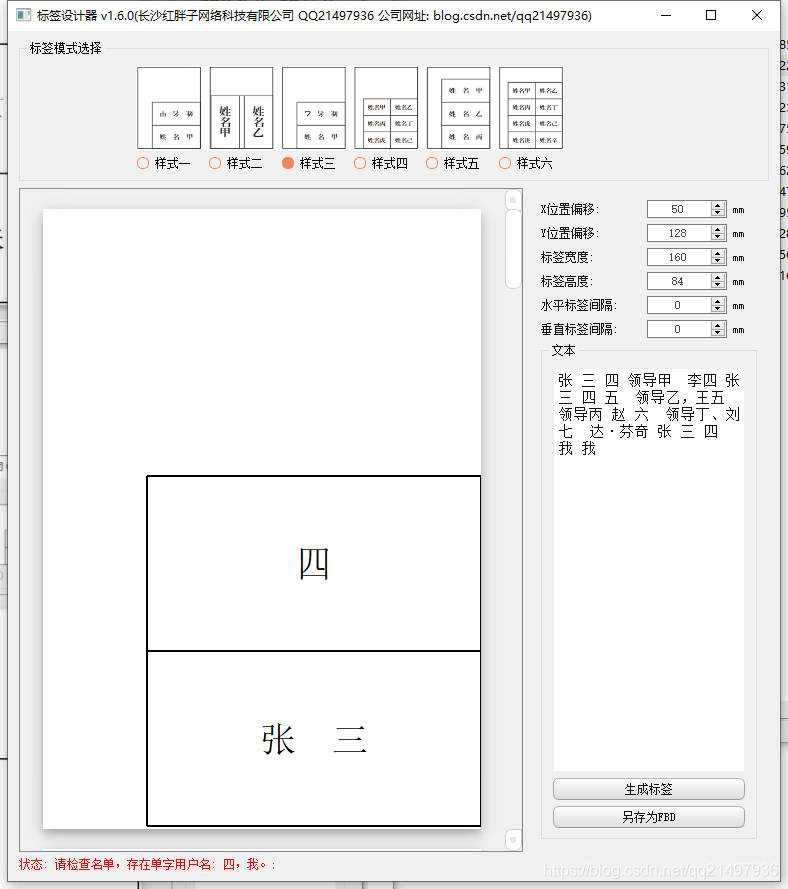This screenshot has height=889, width=788.
Task: Click the 样式一 layout thumbnail
Action: click(x=169, y=108)
